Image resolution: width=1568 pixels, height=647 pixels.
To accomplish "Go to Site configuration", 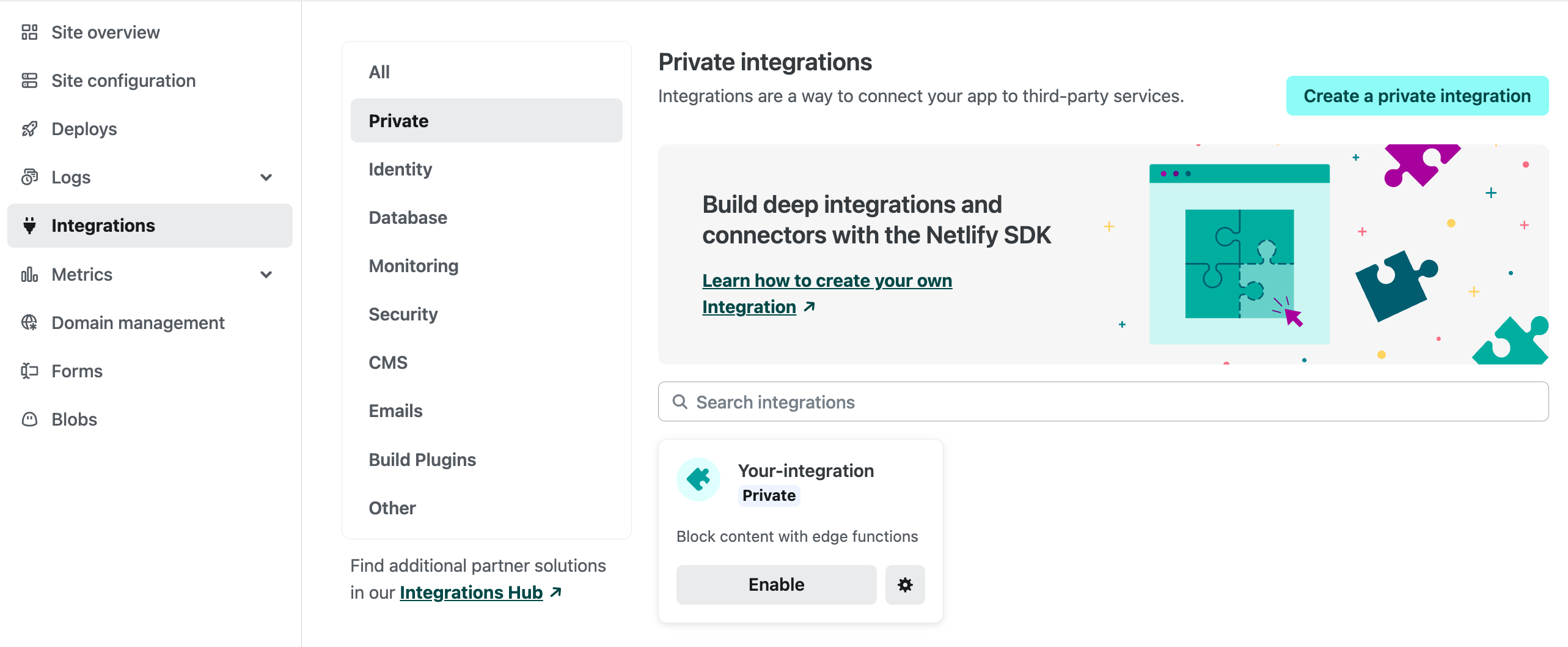I will 123,81.
